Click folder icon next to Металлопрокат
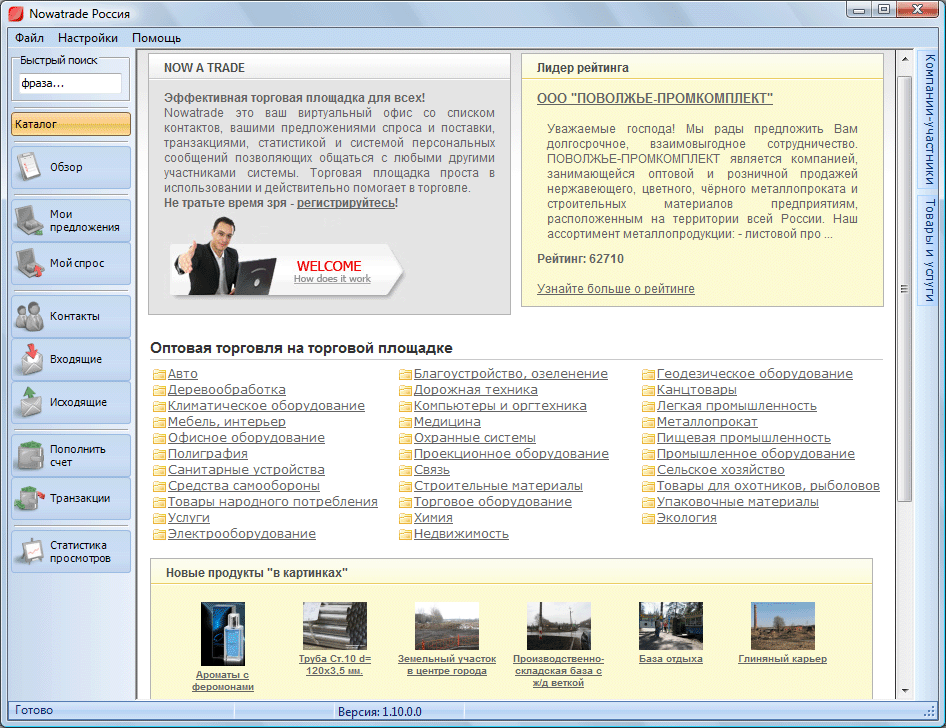The height and width of the screenshot is (728, 946). point(649,422)
